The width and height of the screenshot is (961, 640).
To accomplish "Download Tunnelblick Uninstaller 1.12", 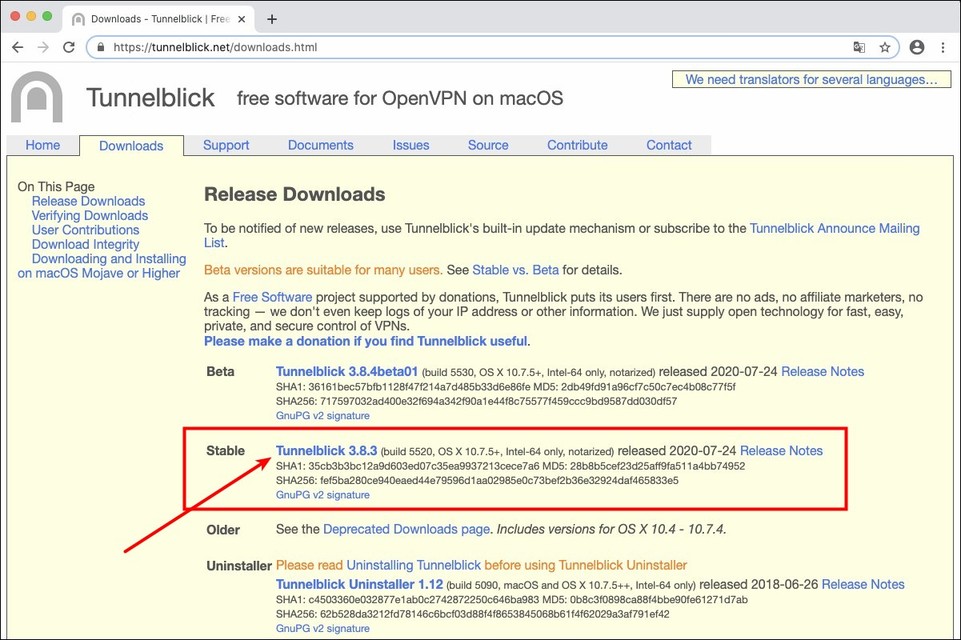I will click(359, 584).
